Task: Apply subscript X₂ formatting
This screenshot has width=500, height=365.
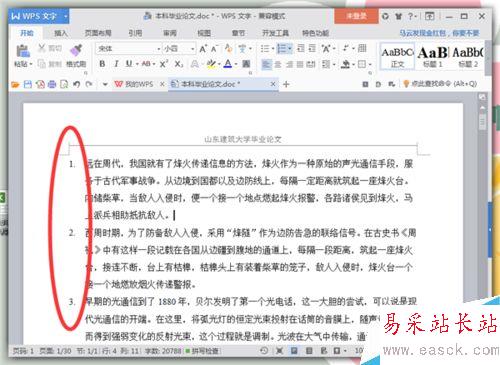Action: point(179,64)
